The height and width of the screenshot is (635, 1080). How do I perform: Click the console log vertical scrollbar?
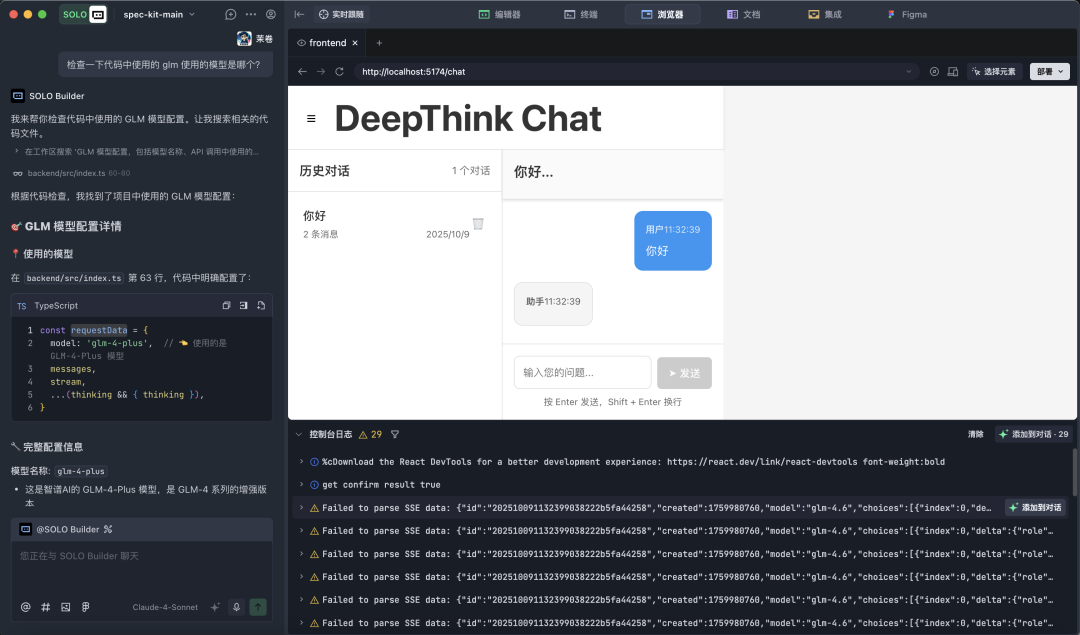coord(1075,472)
